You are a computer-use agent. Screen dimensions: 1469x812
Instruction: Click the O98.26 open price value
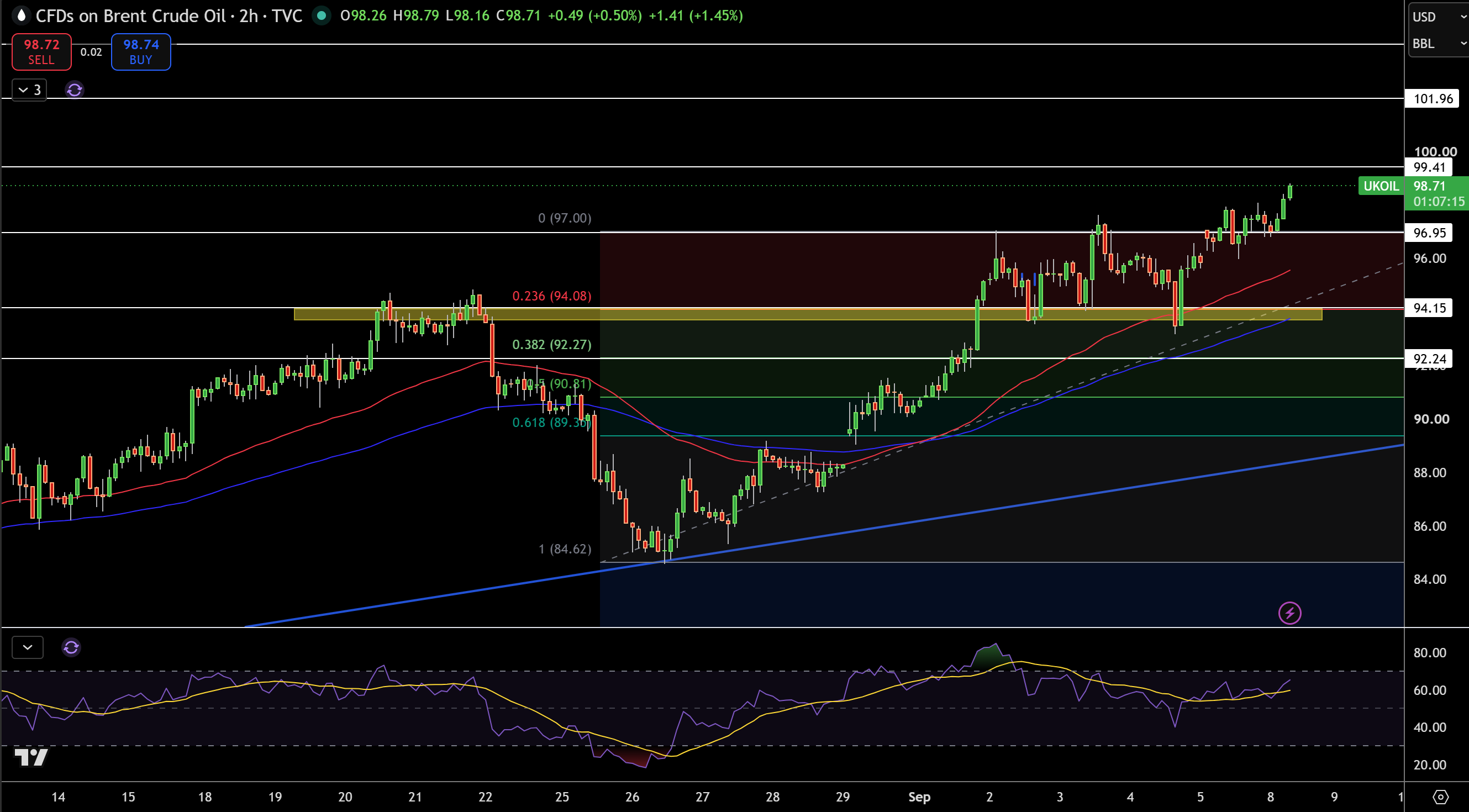coord(364,15)
